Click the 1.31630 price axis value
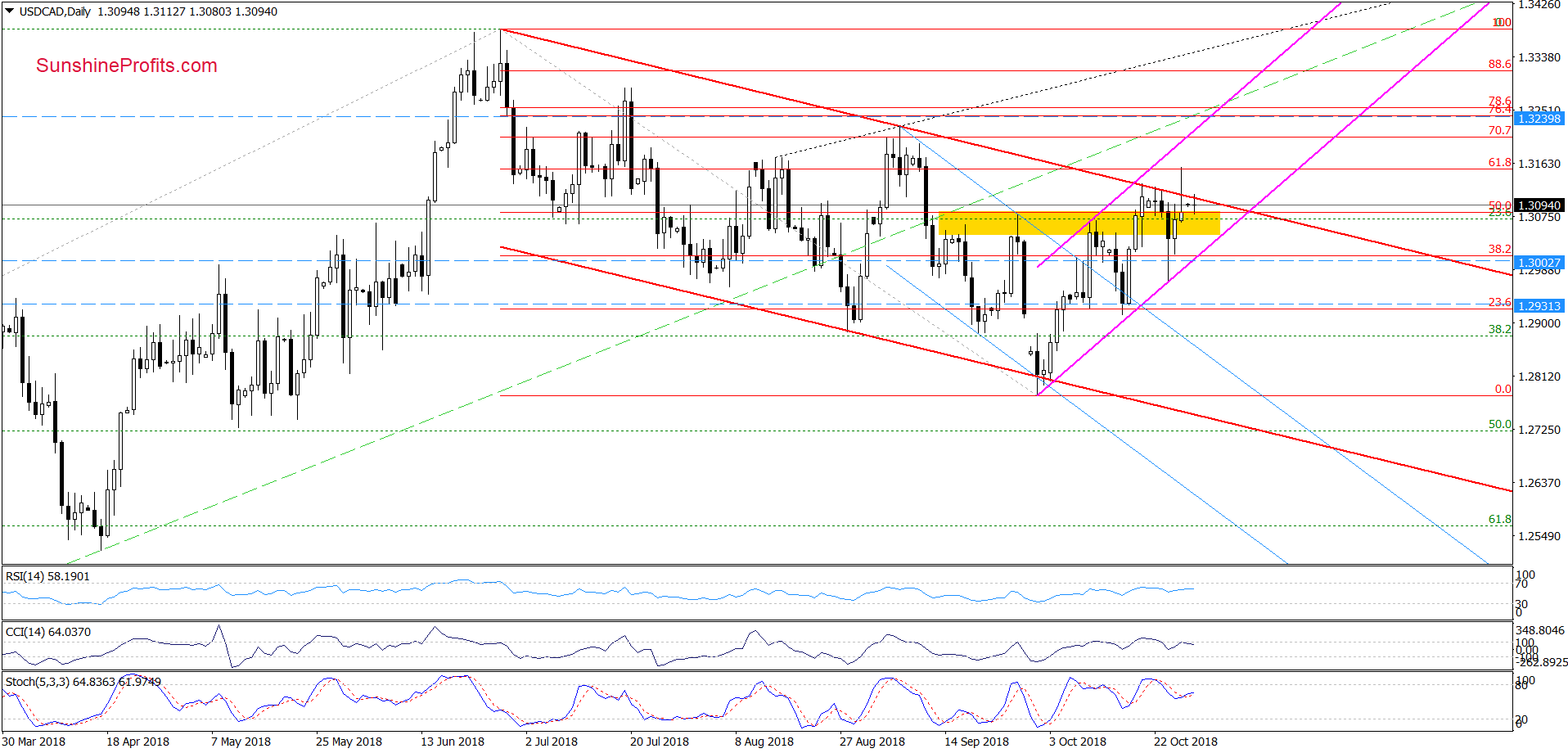This screenshot has height=753, width=1568. [x=1539, y=164]
